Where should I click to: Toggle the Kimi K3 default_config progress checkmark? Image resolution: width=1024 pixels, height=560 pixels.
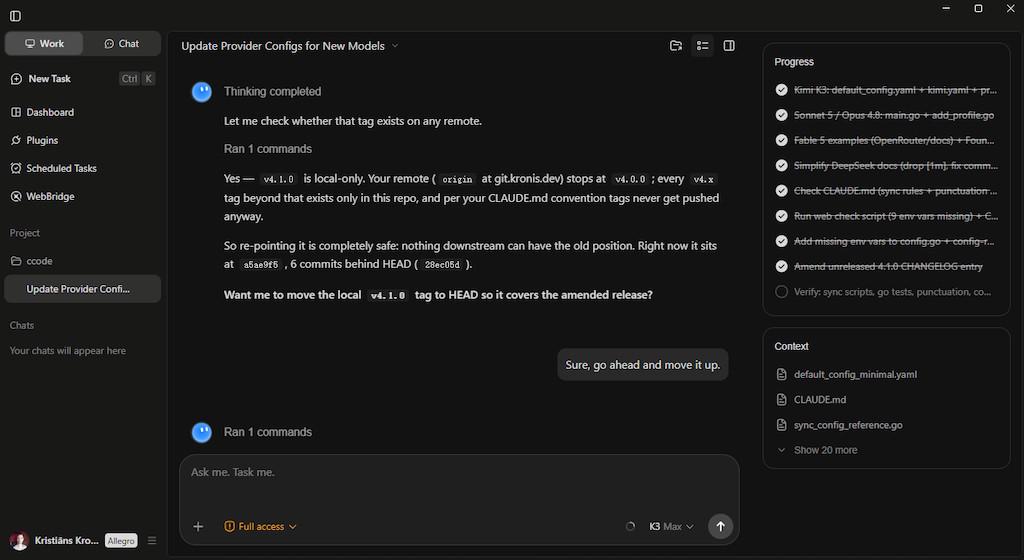click(x=781, y=90)
